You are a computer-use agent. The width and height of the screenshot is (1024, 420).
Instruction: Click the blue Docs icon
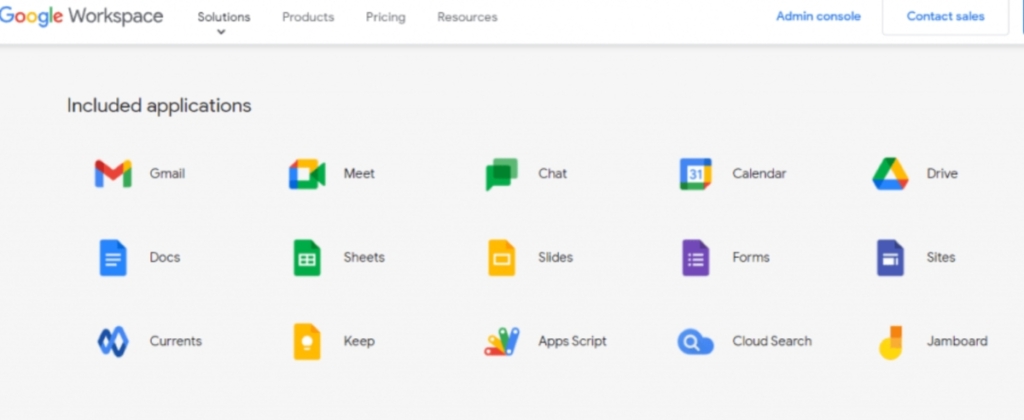pos(113,258)
